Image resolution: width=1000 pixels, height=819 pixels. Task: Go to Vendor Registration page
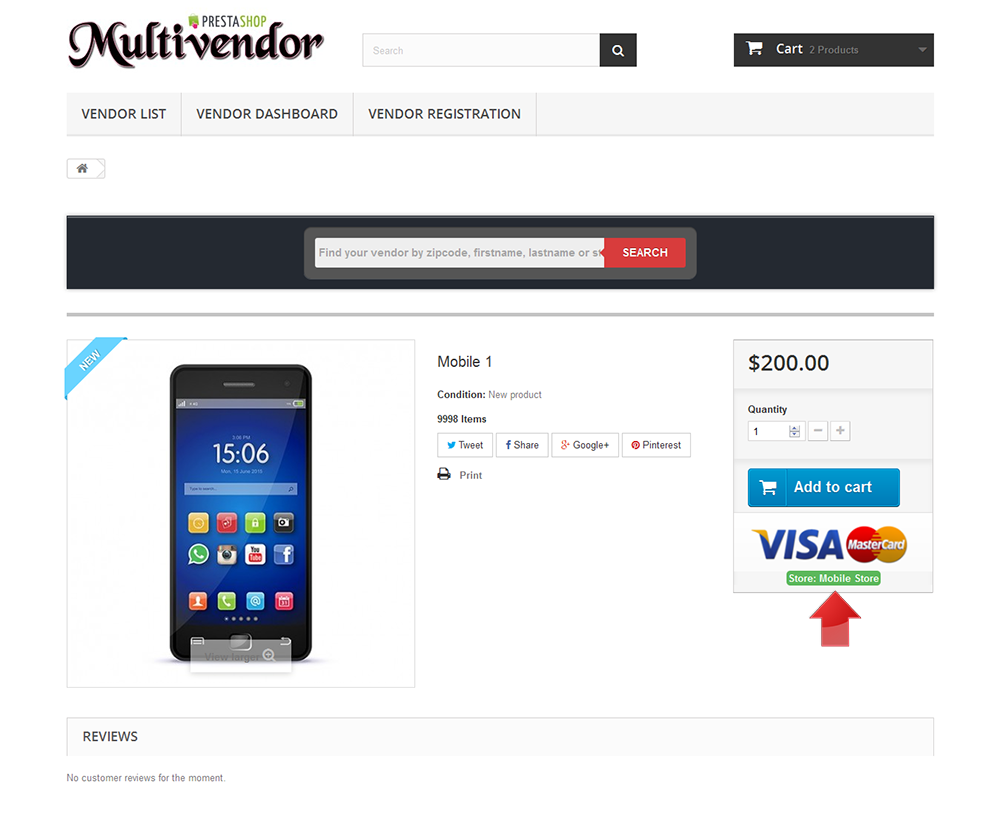(x=445, y=114)
